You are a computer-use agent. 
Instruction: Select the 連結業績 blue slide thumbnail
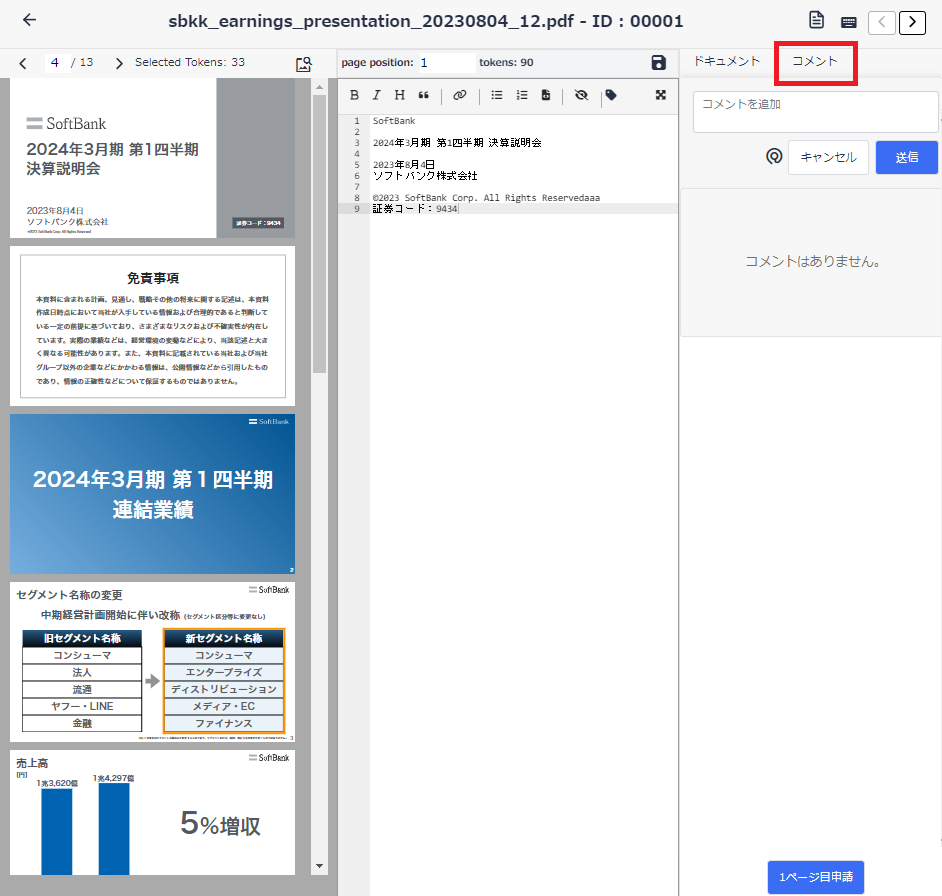[152, 494]
